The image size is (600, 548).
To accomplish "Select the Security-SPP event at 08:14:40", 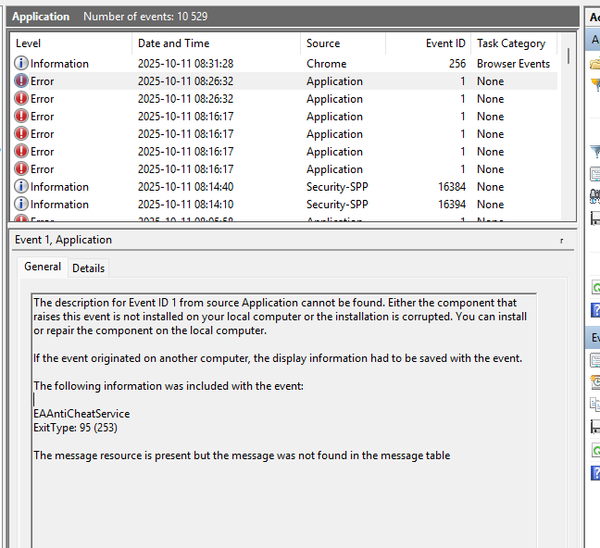I will (300, 187).
